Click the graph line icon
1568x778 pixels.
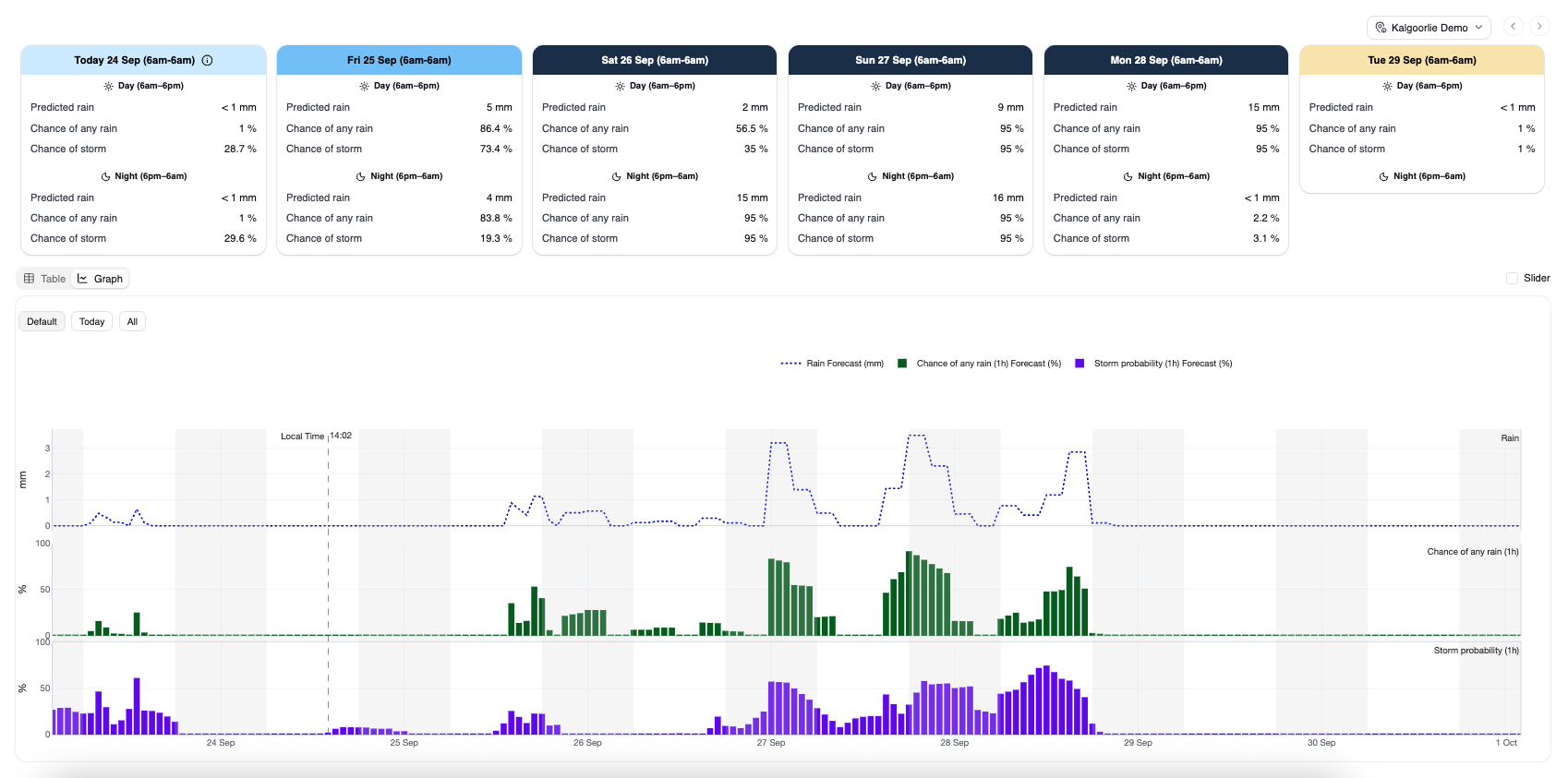[x=82, y=279]
